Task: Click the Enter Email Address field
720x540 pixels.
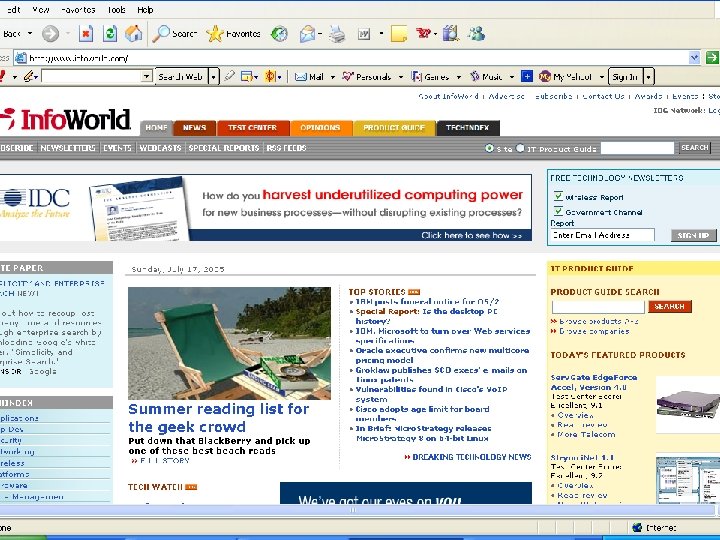Action: pos(602,235)
